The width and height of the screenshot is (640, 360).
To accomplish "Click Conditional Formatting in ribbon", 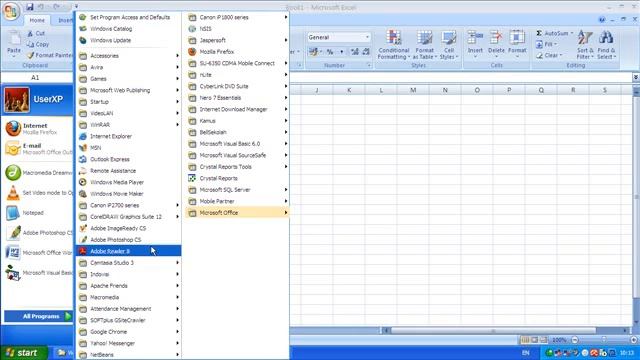I will (393, 45).
